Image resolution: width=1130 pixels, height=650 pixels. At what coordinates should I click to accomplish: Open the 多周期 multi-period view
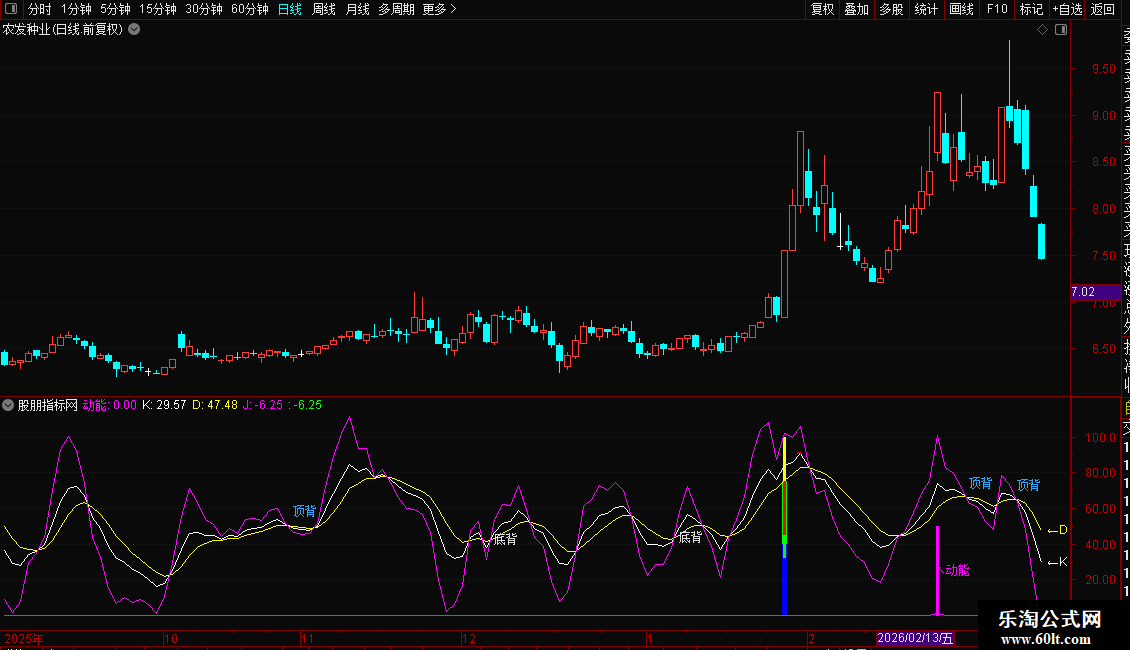(396, 9)
